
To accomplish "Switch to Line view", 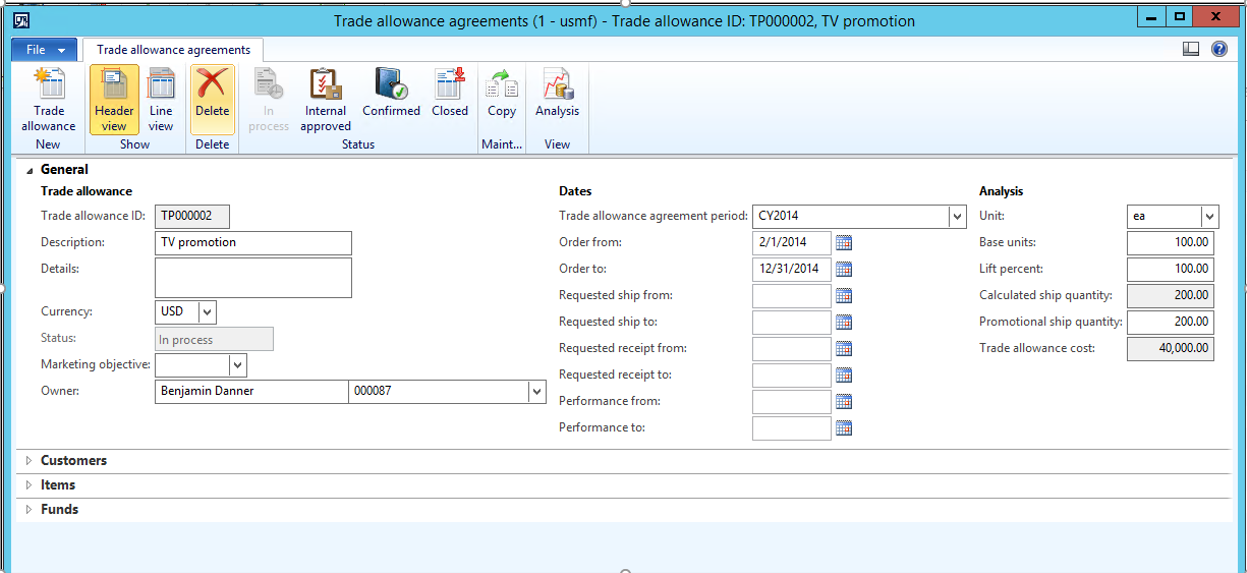I will tap(160, 100).
